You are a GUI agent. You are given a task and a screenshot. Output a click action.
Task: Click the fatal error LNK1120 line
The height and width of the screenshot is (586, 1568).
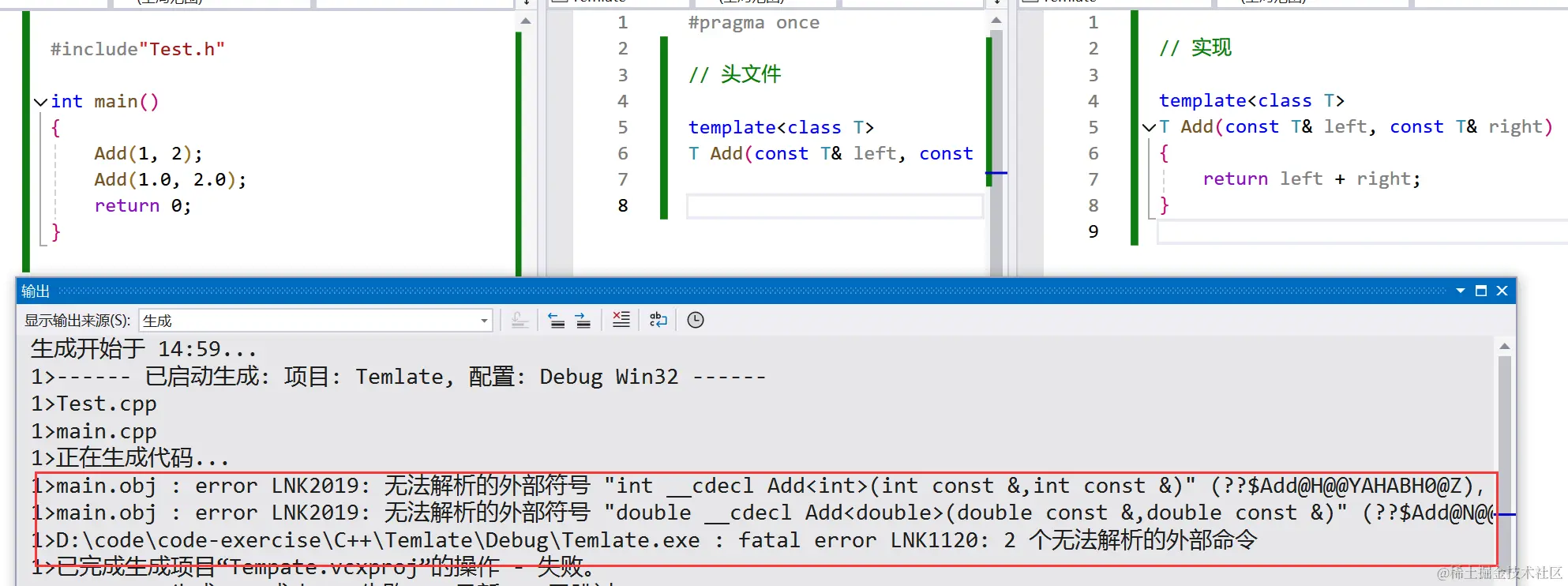point(643,540)
